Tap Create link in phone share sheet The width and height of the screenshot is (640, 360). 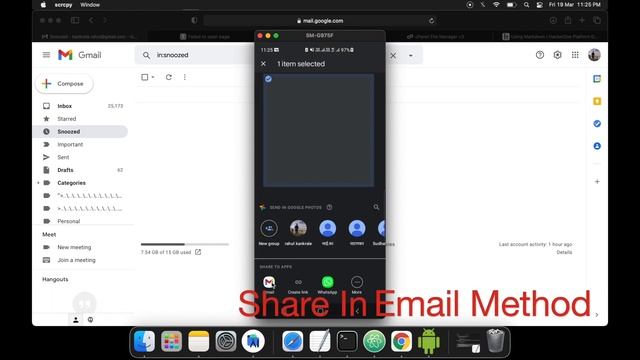point(298,285)
